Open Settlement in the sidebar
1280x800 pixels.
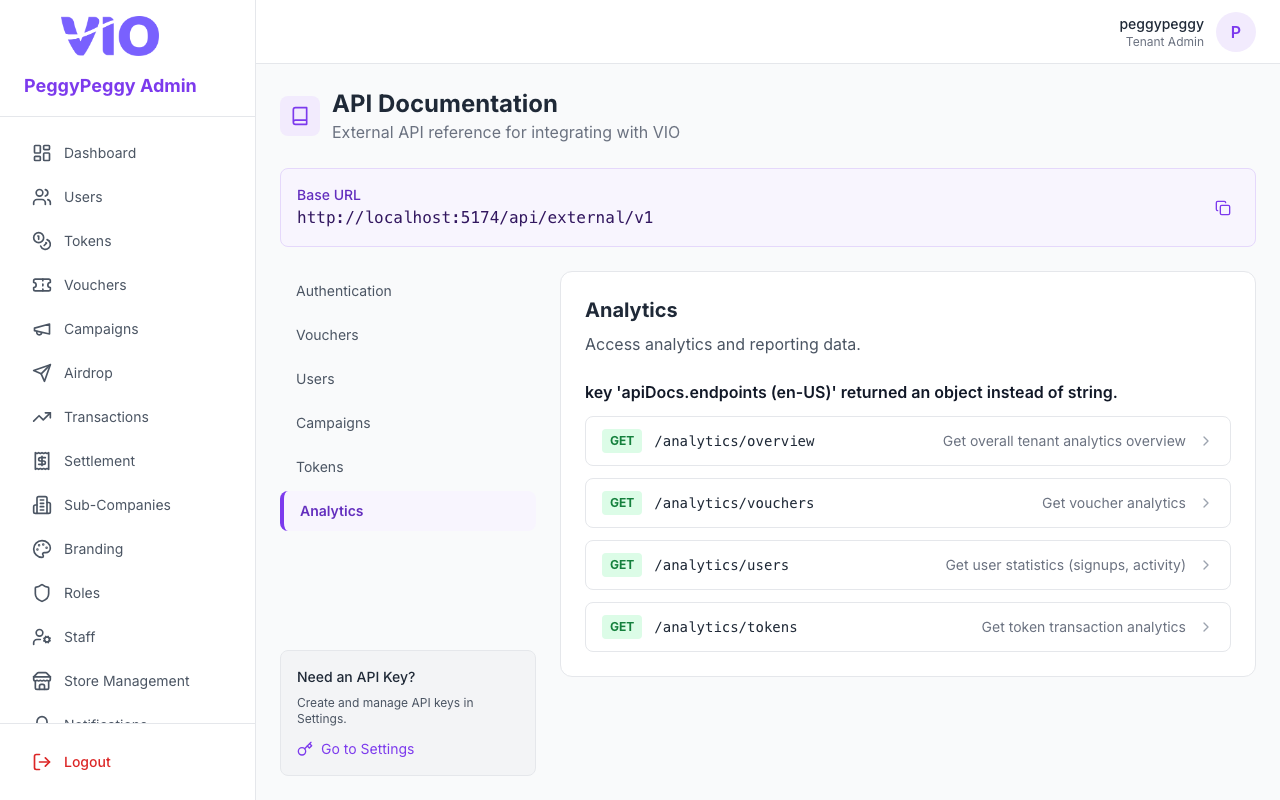(x=127, y=461)
